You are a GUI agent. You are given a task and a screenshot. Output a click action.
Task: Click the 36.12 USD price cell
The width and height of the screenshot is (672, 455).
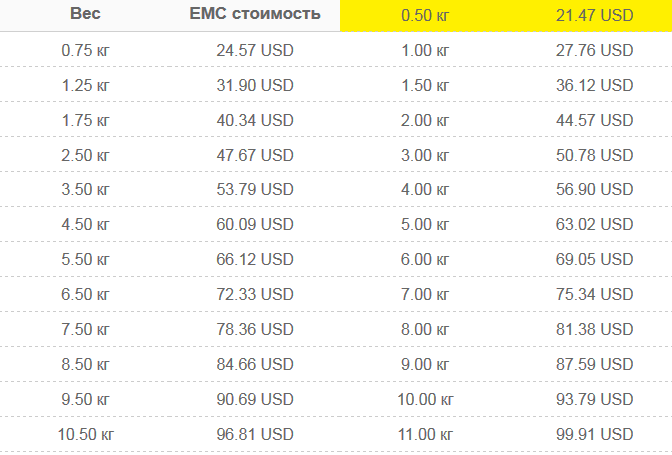click(x=594, y=85)
